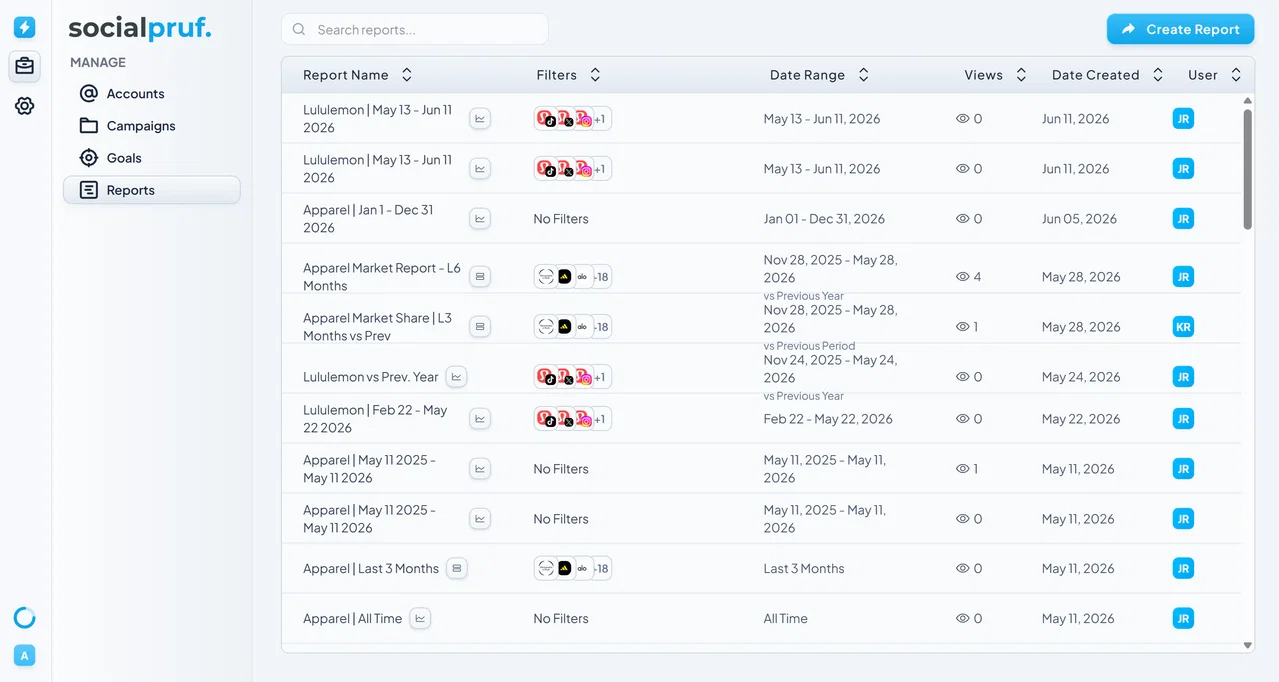Click 'No Filters' in the 'Apparel | Jan 1 - Dec 31 2026' row
Screen dimensions: 1279x682
click(x=561, y=219)
